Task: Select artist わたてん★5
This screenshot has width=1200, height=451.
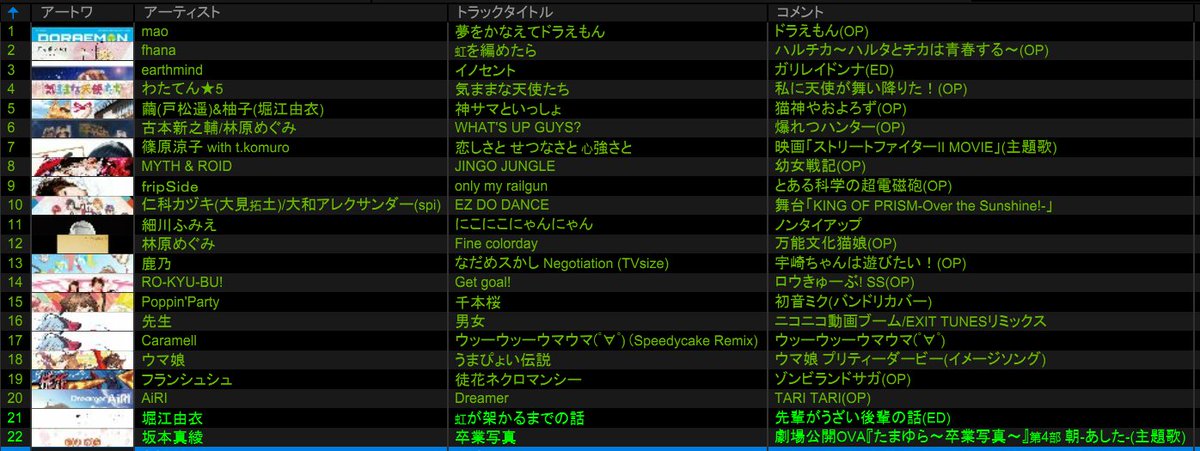Action: click(183, 90)
